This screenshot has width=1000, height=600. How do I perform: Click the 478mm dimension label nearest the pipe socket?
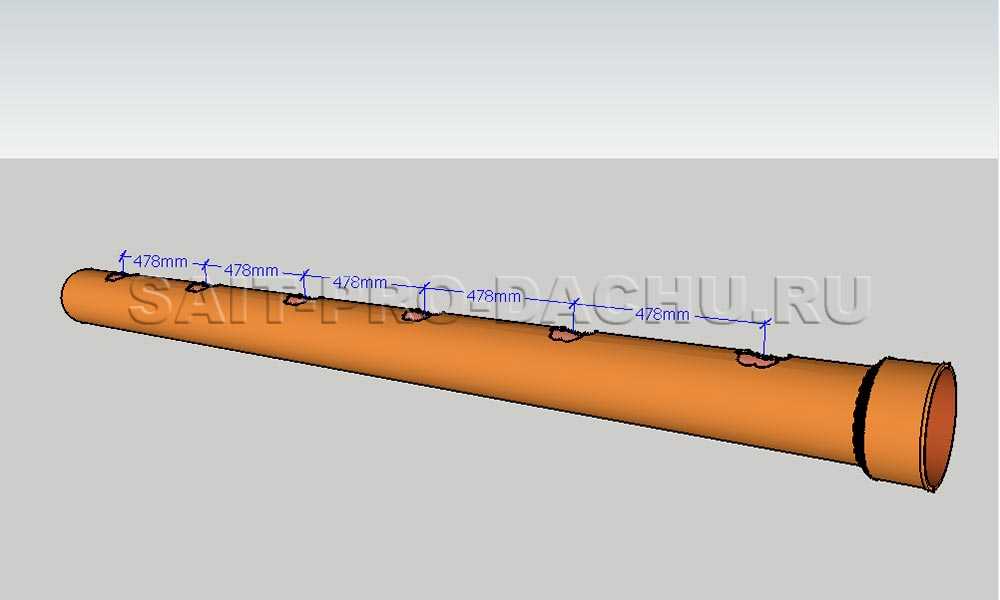[663, 314]
